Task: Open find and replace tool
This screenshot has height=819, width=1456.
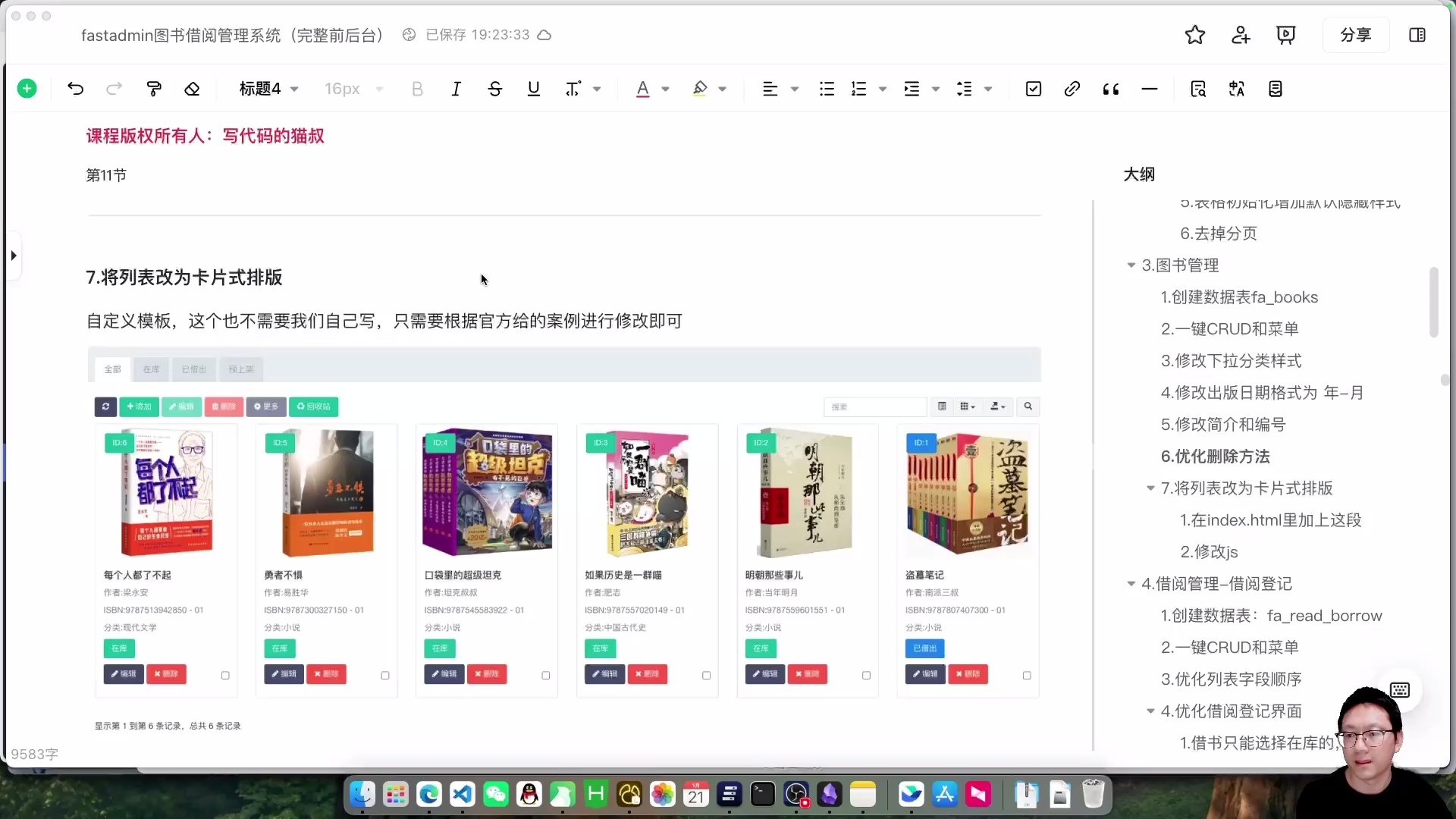Action: [x=1198, y=89]
